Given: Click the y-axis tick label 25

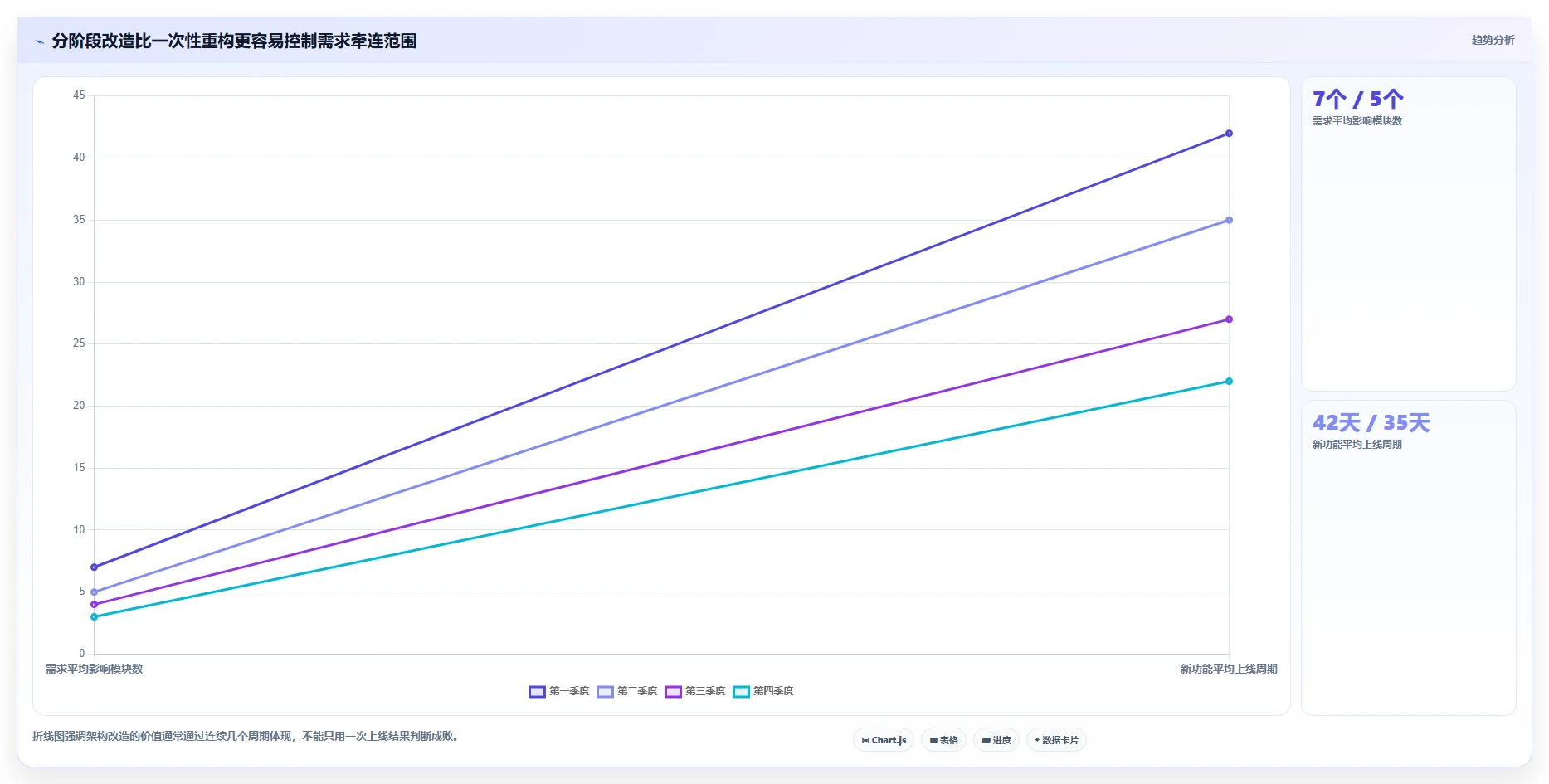Looking at the screenshot, I should click(x=79, y=343).
